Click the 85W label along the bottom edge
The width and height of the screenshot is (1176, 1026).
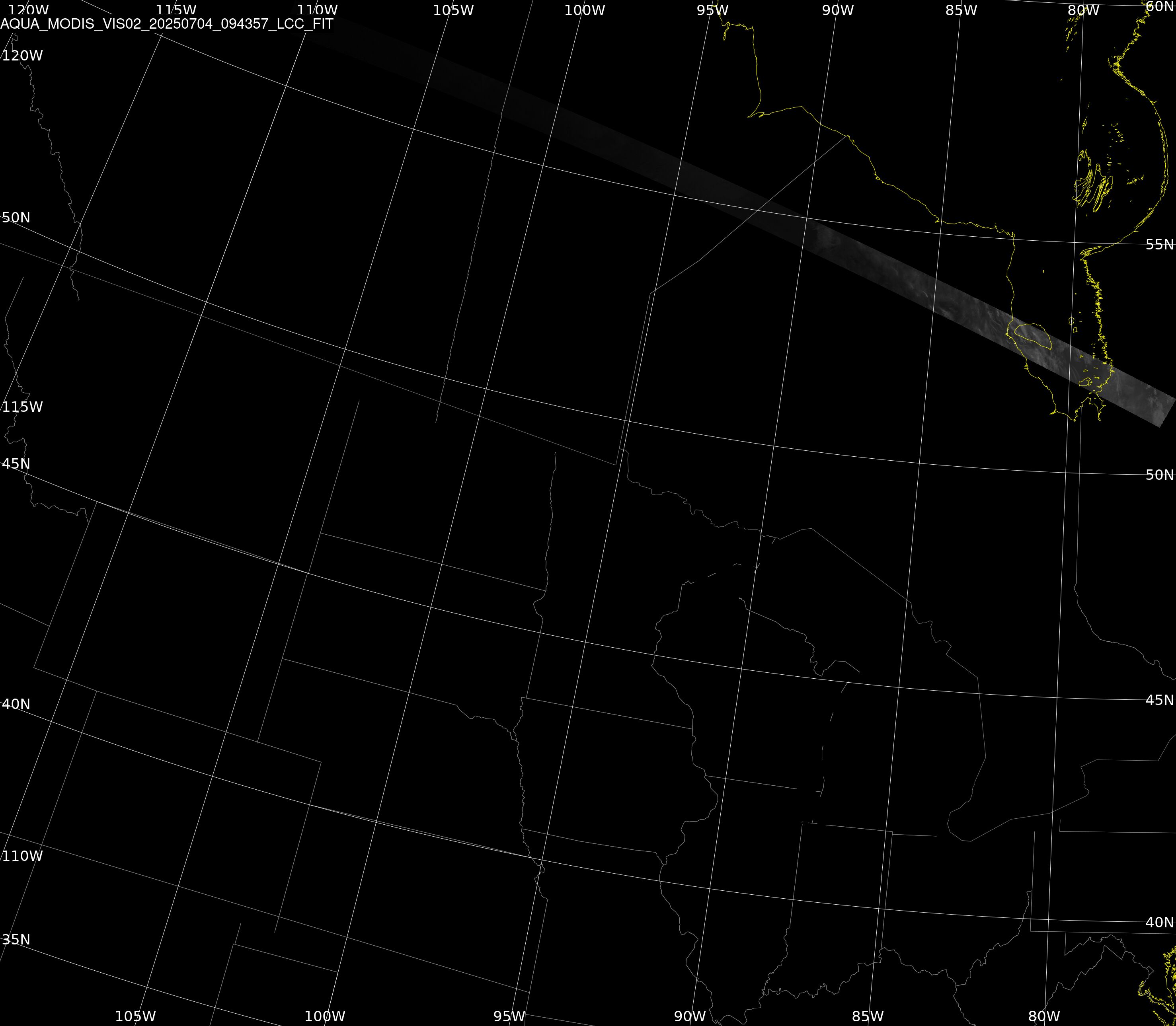[868, 1016]
